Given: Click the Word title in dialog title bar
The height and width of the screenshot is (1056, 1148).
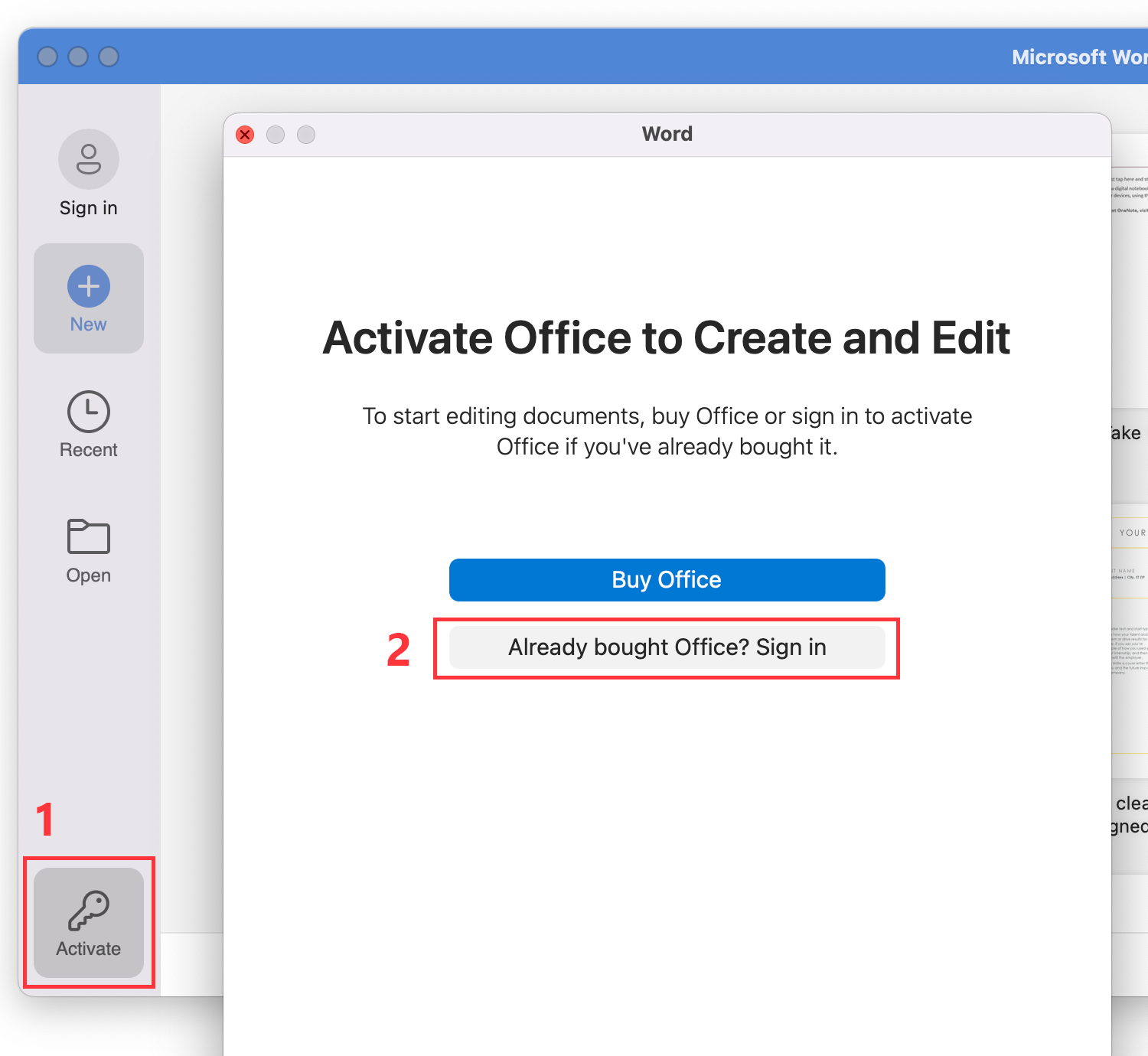Looking at the screenshot, I should pyautogui.click(x=667, y=134).
